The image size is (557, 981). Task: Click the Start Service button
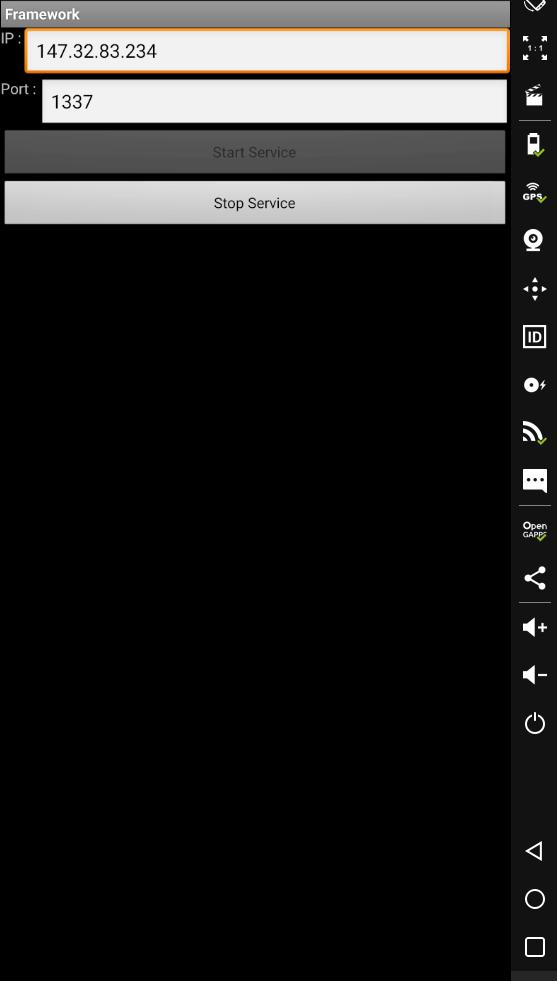point(255,152)
